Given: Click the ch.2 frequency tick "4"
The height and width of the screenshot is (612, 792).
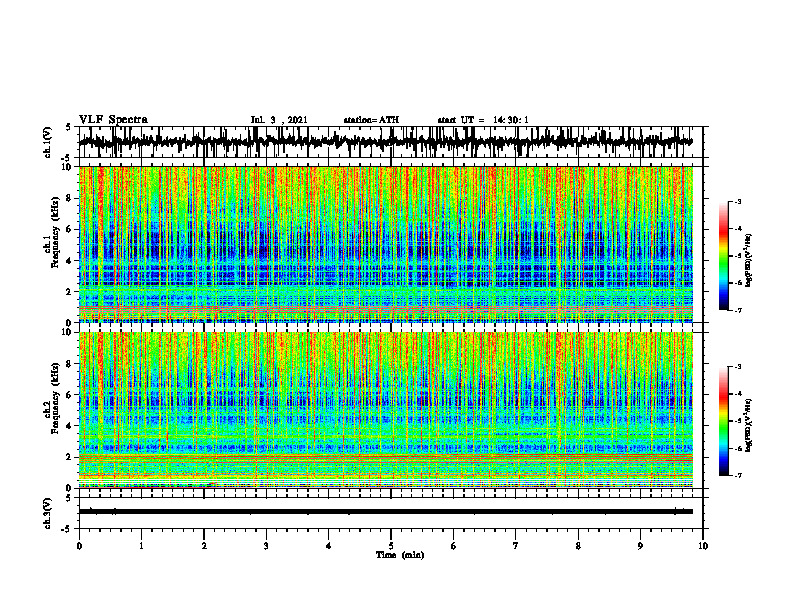Looking at the screenshot, I should 69,426.
